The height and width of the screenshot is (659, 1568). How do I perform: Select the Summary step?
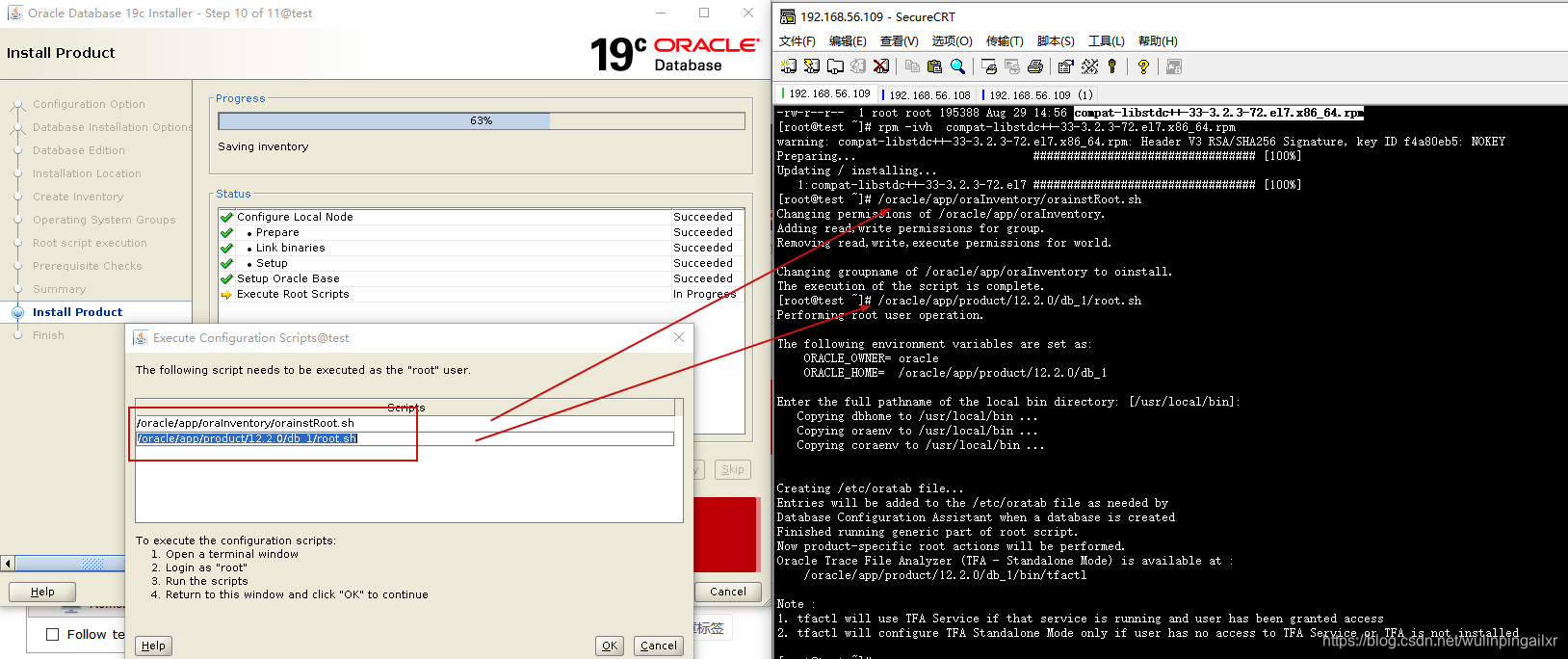(59, 289)
